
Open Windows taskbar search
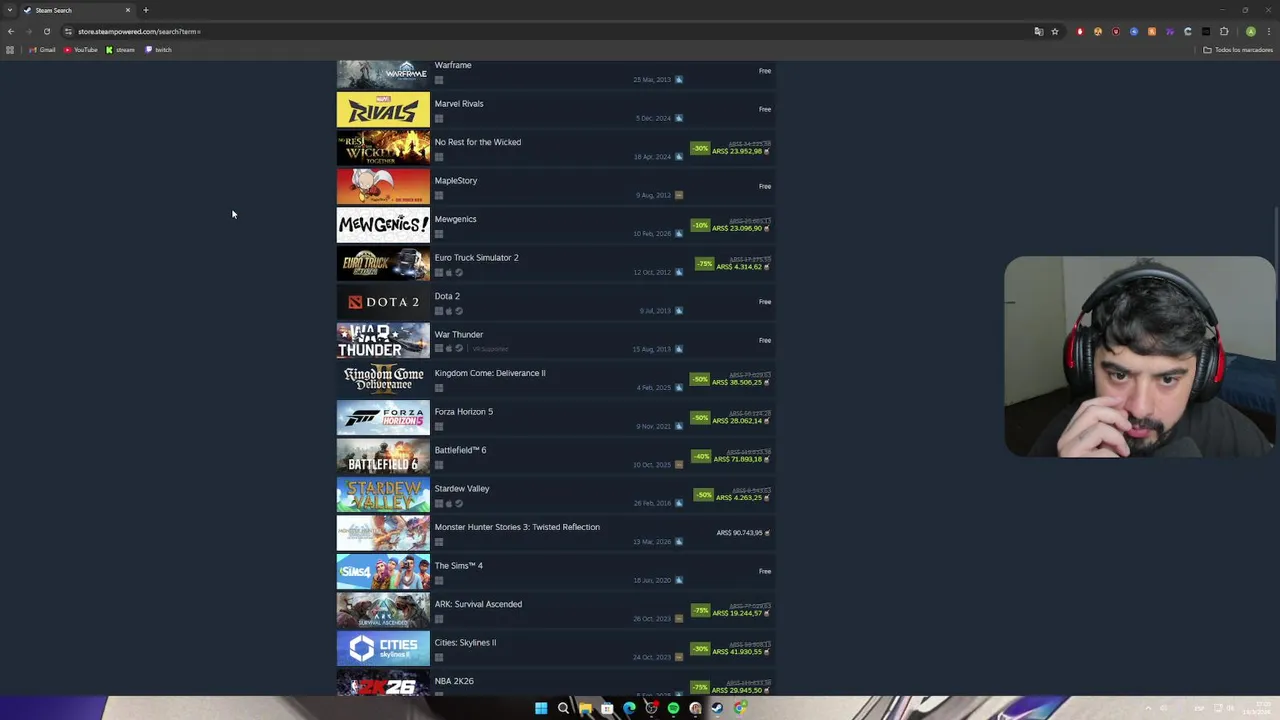pyautogui.click(x=563, y=708)
